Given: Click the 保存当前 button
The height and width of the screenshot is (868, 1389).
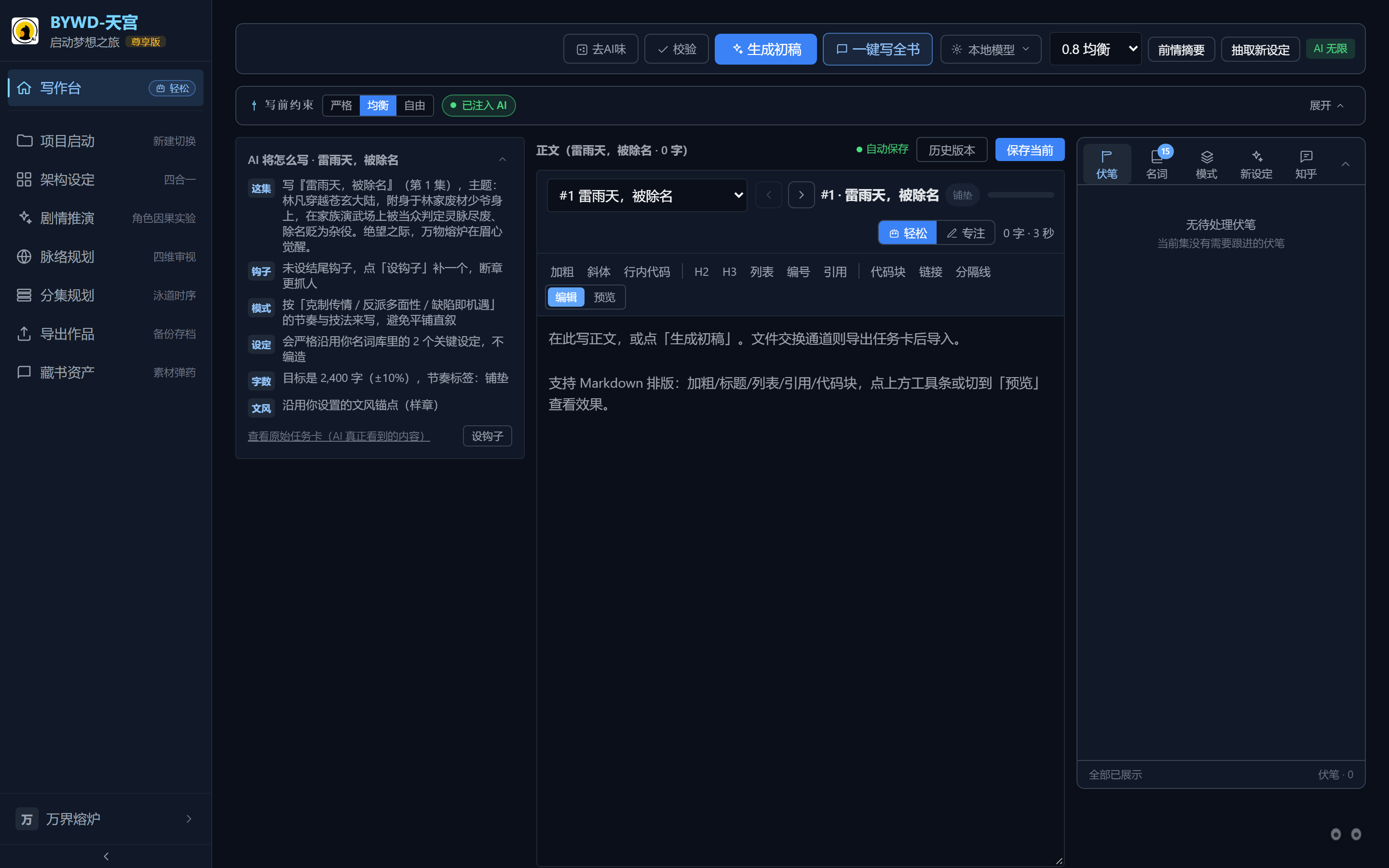Looking at the screenshot, I should [x=1030, y=150].
